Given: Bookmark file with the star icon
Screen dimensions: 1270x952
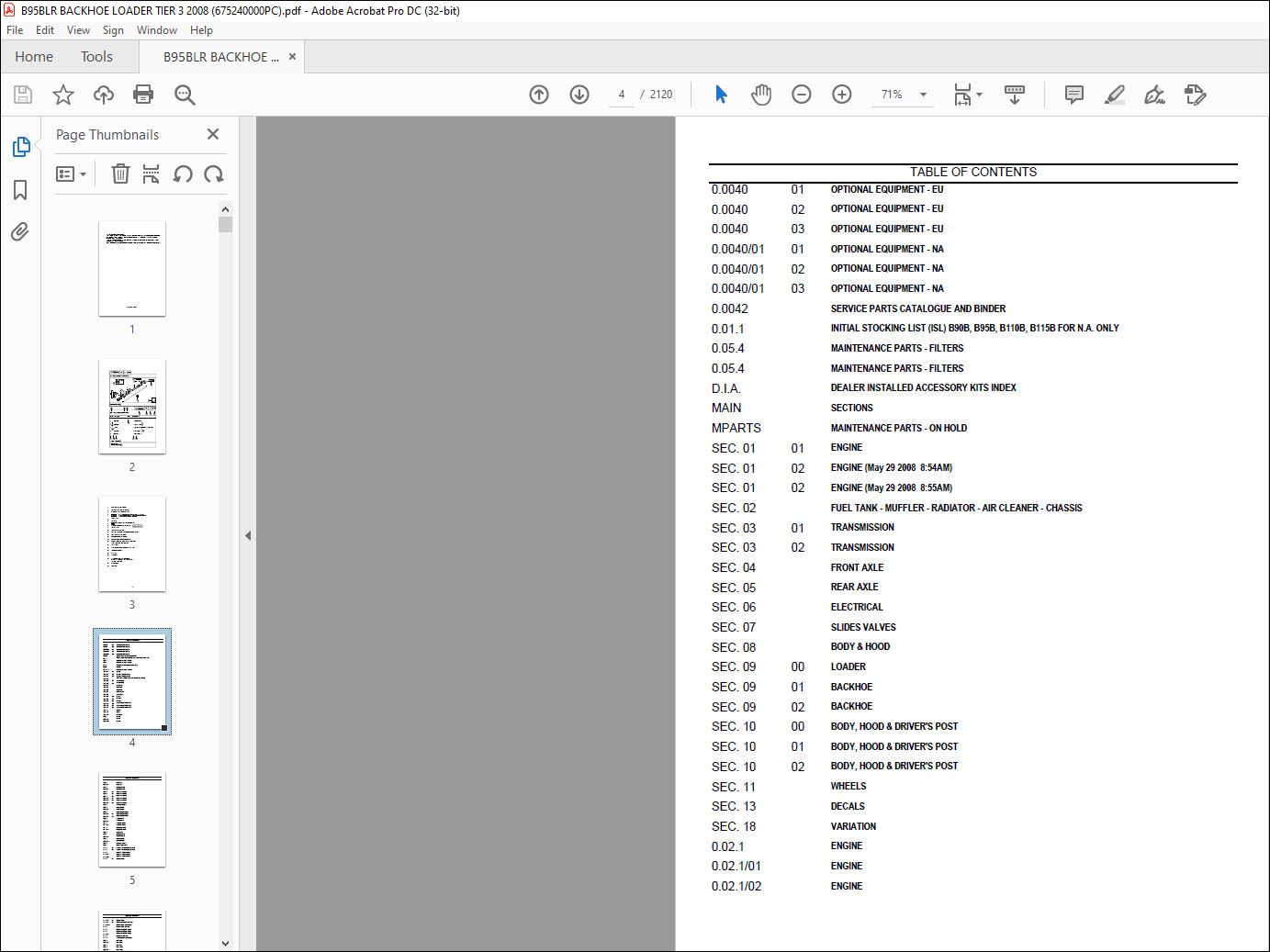Looking at the screenshot, I should (62, 95).
